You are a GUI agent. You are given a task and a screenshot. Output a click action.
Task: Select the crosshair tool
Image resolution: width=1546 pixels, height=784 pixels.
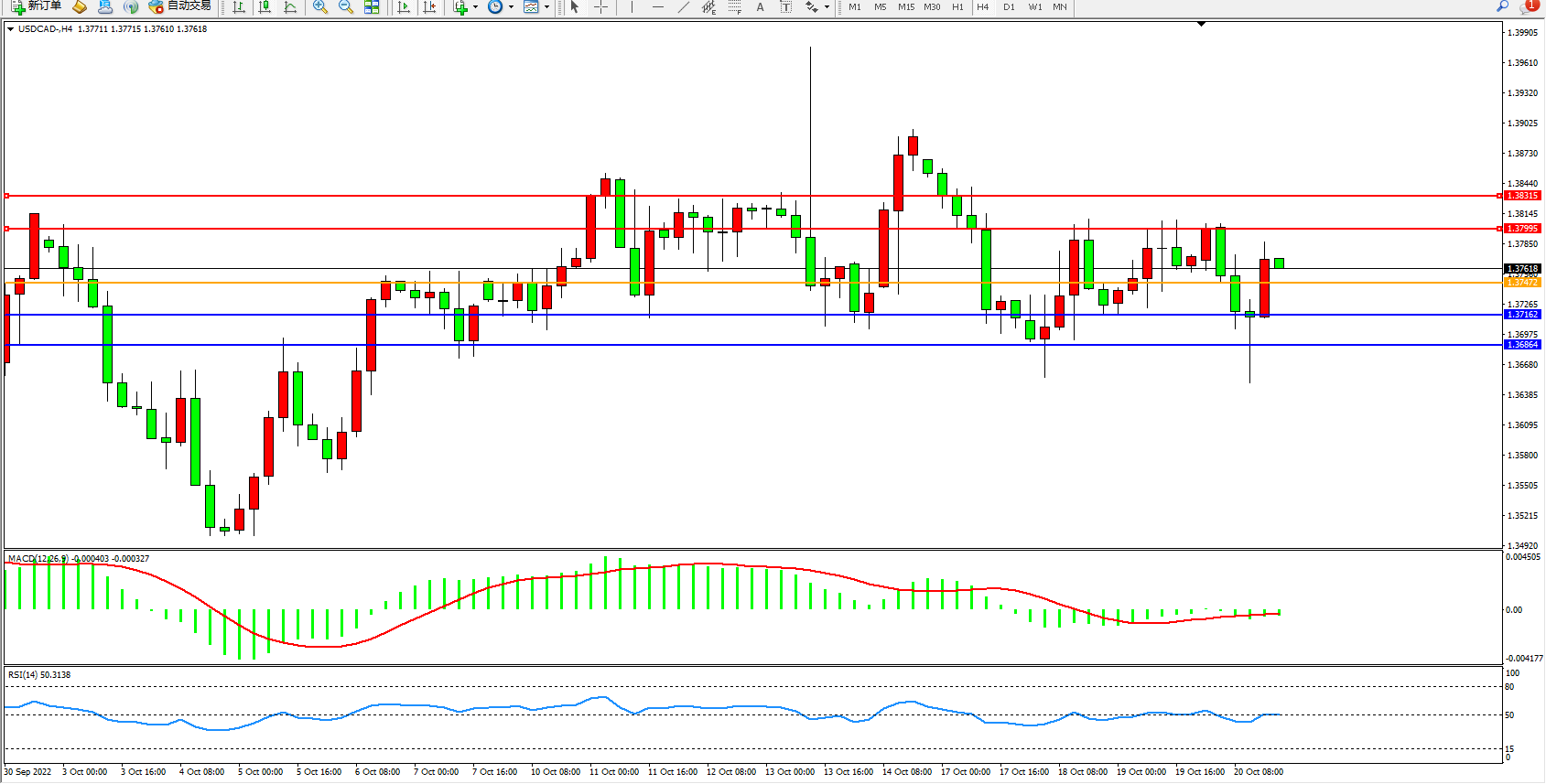coord(600,7)
